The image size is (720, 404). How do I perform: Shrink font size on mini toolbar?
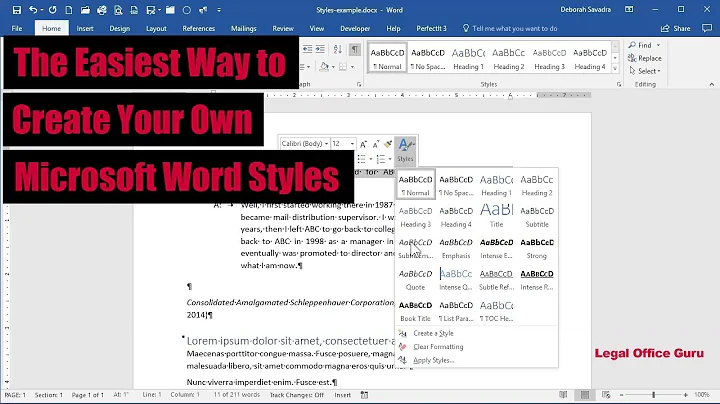click(x=376, y=144)
